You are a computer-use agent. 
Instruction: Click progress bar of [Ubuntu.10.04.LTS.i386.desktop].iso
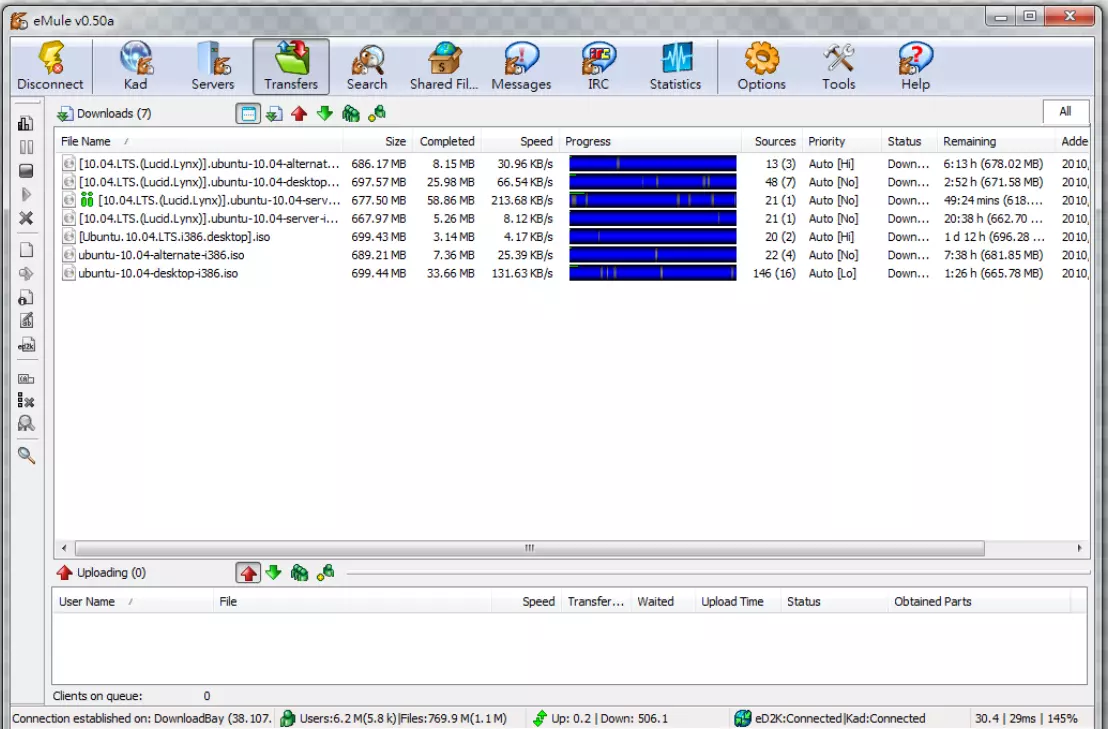click(652, 237)
